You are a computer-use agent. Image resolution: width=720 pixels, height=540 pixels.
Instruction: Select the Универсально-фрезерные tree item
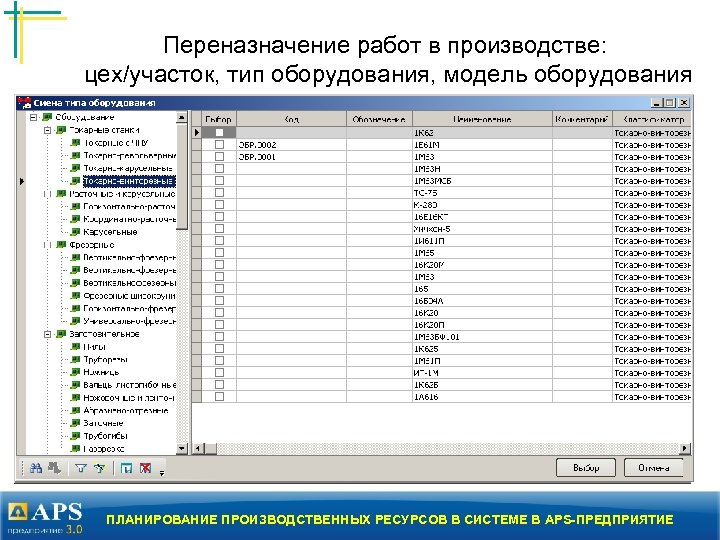(x=129, y=321)
